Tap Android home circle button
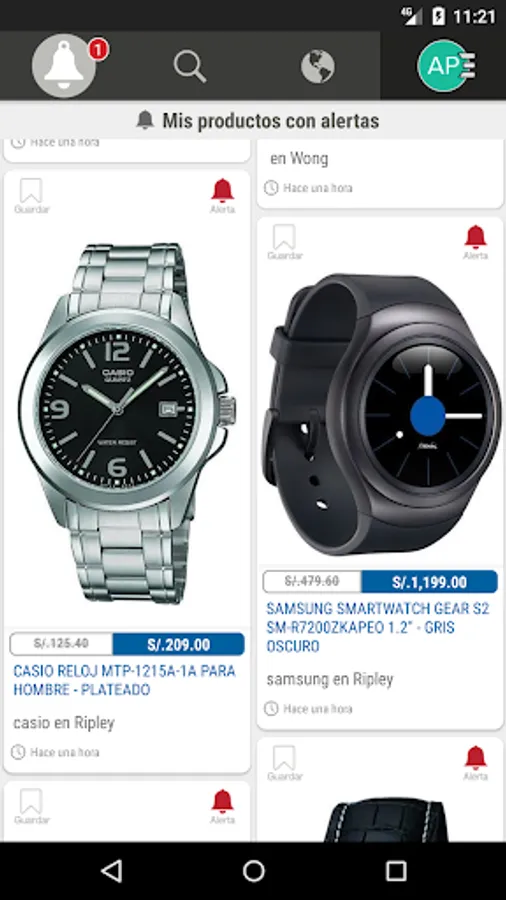Screen dimensions: 506x900 point(254,871)
